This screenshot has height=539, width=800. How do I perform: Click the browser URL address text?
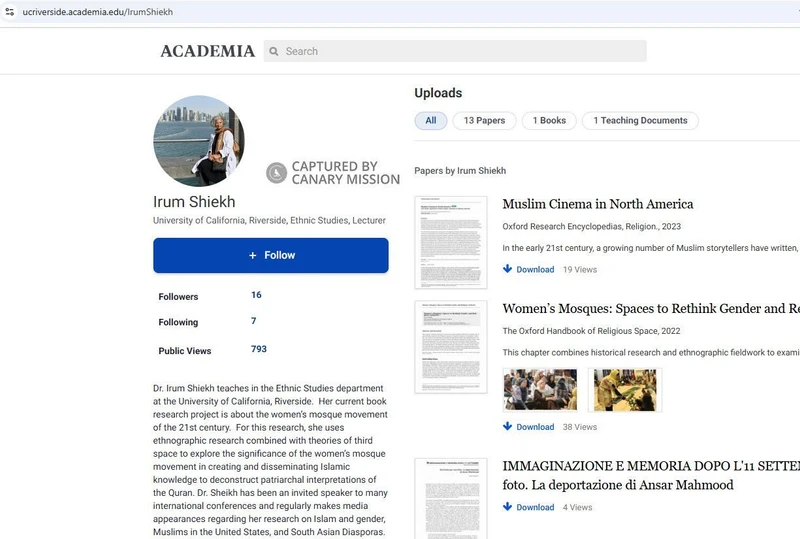[97, 12]
